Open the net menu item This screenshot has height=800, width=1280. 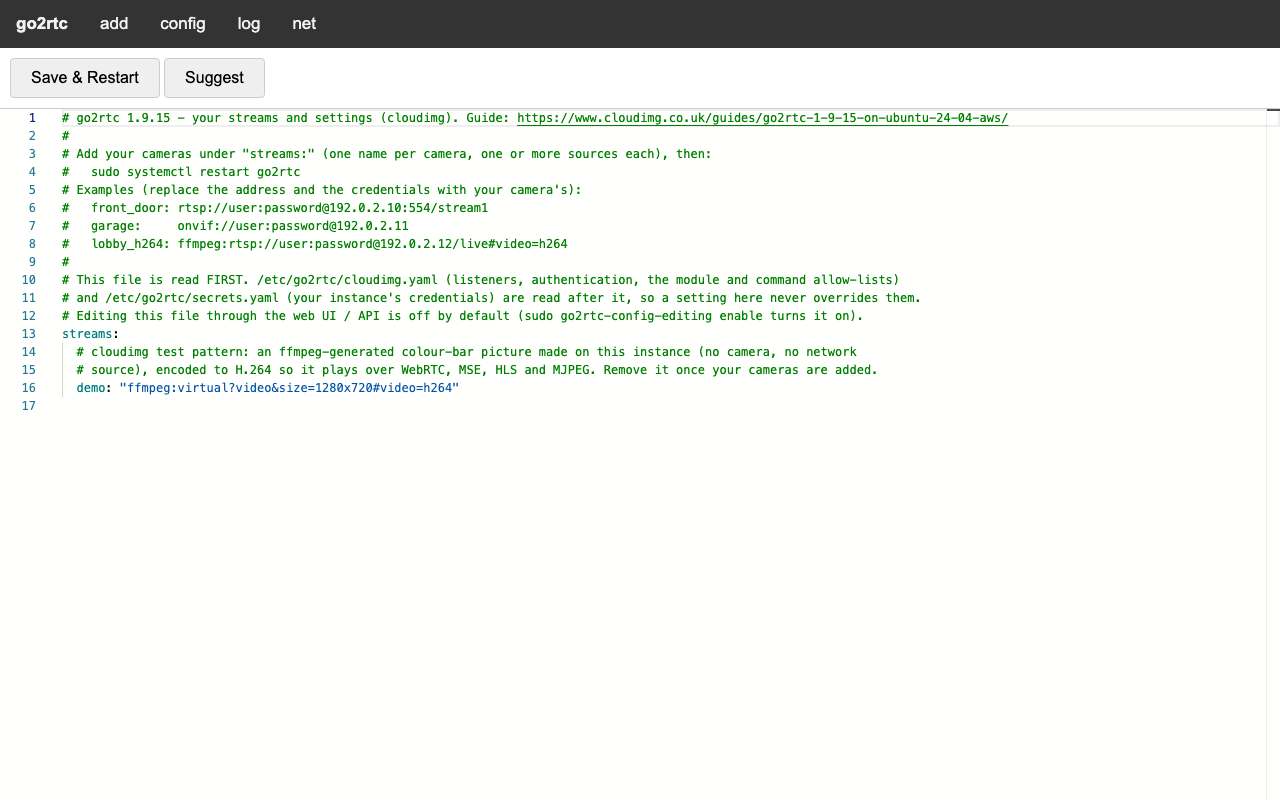pyautogui.click(x=304, y=23)
